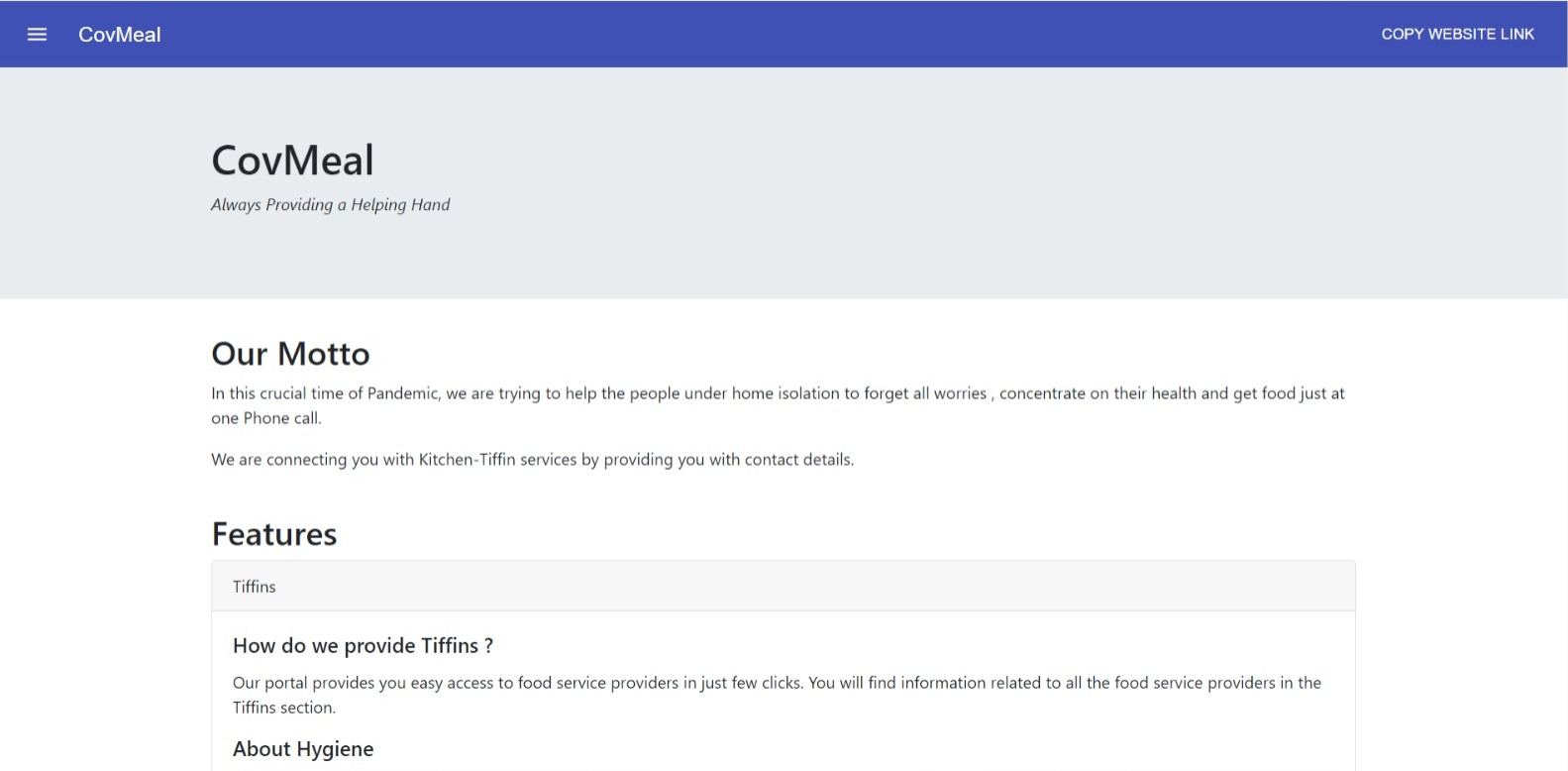This screenshot has height=771, width=1568.
Task: Click the pandemic motto paragraph text
Action: [x=778, y=405]
